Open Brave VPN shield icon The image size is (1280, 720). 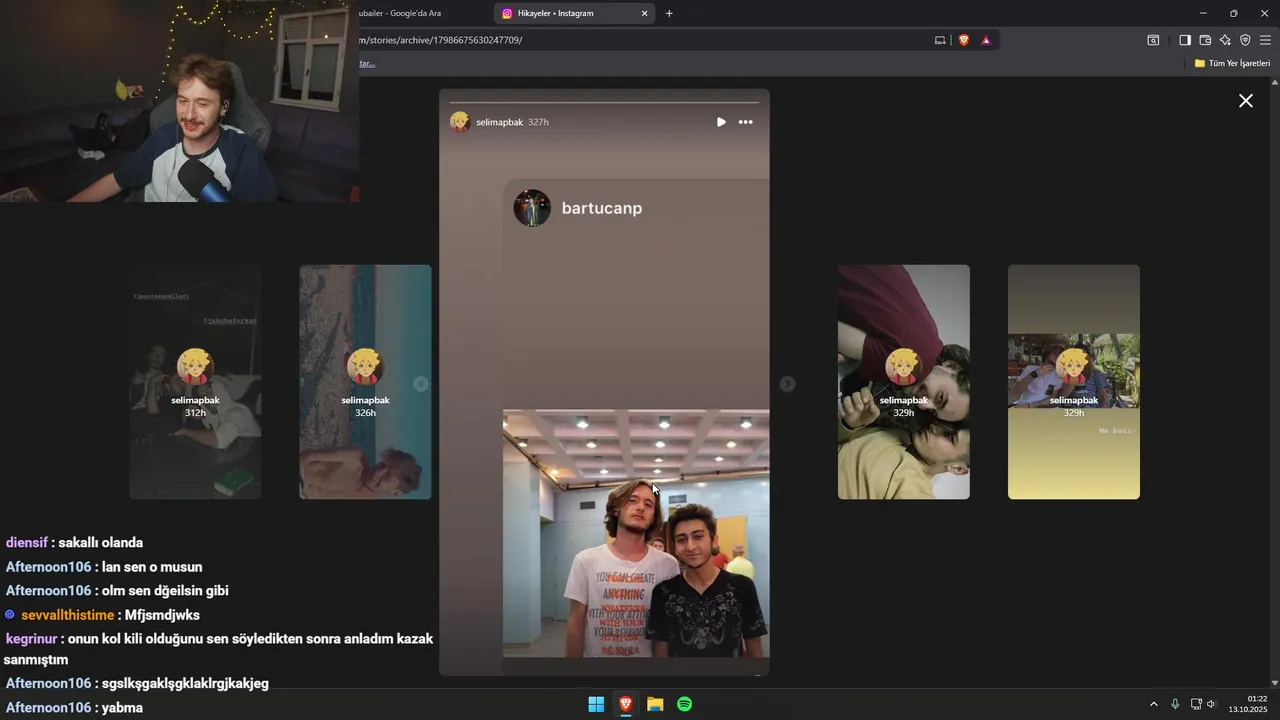tap(1245, 40)
